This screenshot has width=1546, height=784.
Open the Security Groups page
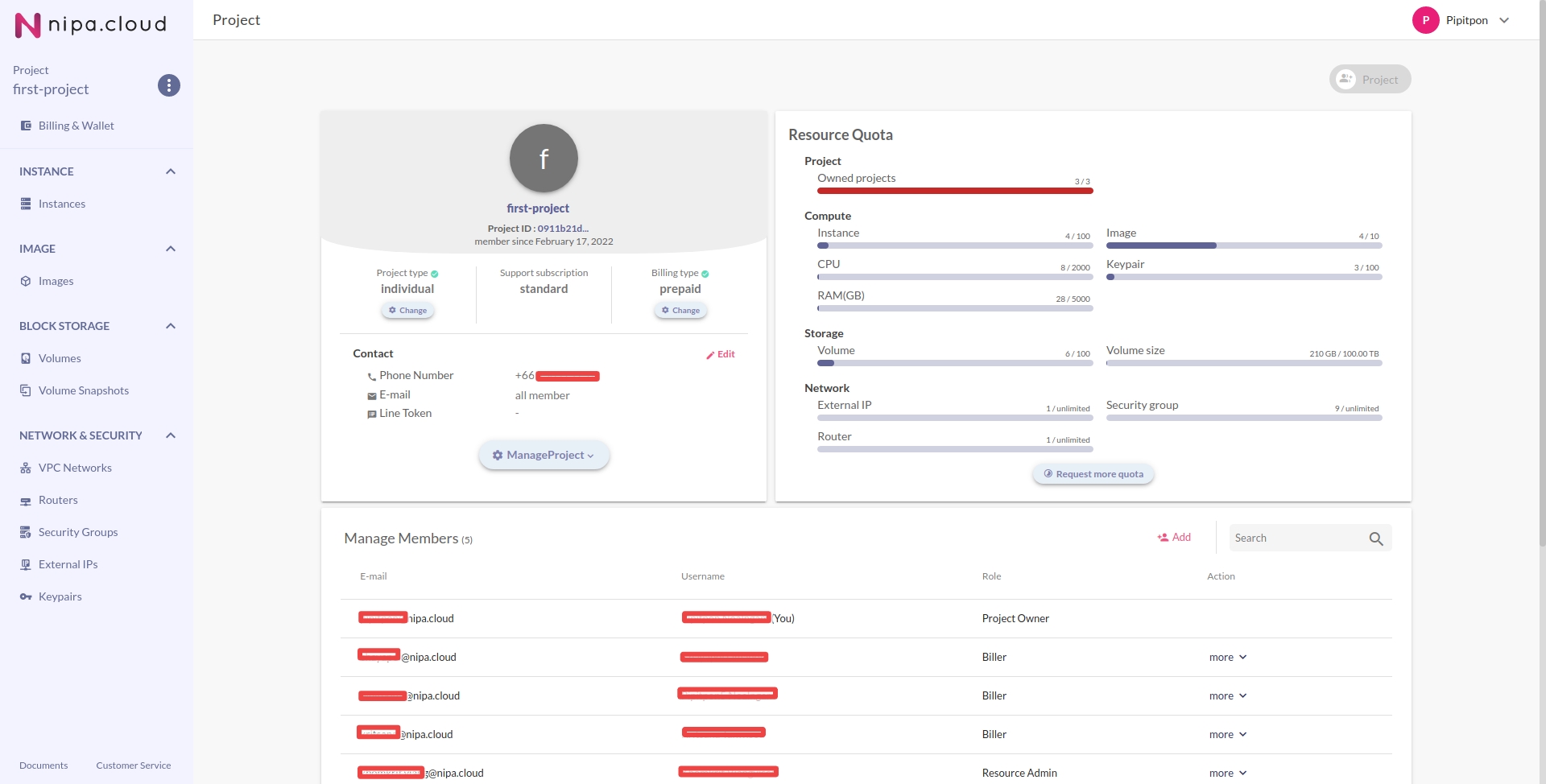(x=78, y=532)
